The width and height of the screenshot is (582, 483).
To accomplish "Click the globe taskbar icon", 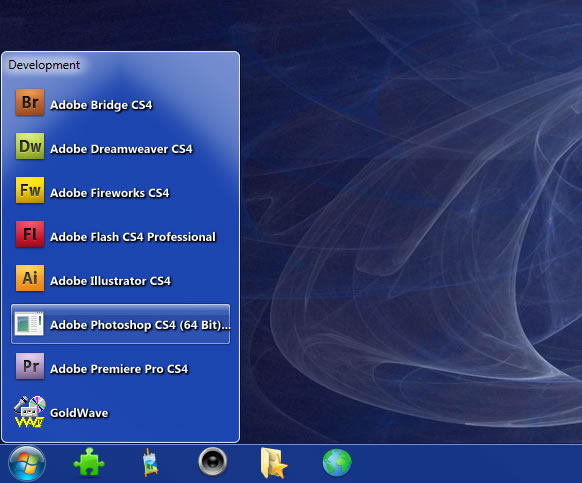I will coord(337,463).
